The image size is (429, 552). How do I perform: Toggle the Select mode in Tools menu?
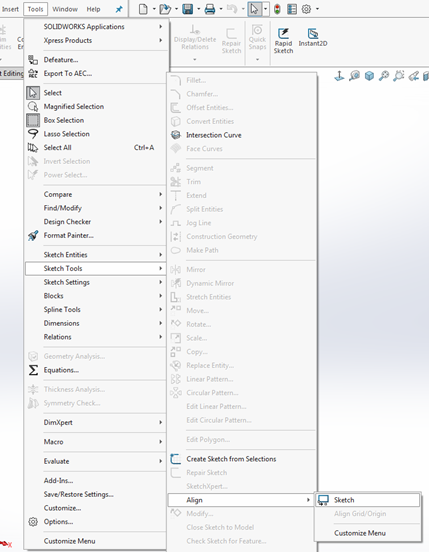click(x=95, y=93)
